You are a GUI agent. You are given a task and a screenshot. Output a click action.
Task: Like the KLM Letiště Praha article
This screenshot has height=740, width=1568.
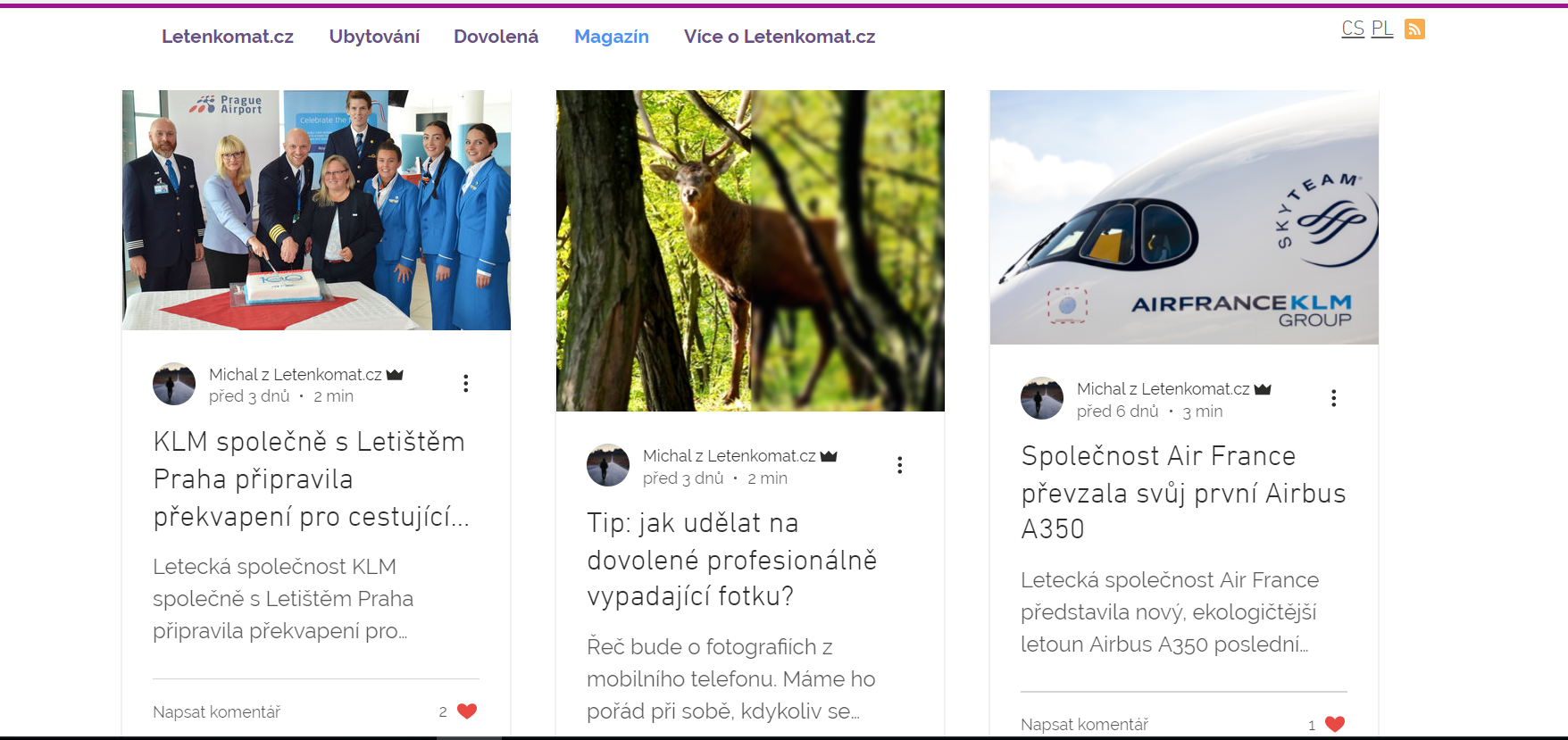point(467,711)
